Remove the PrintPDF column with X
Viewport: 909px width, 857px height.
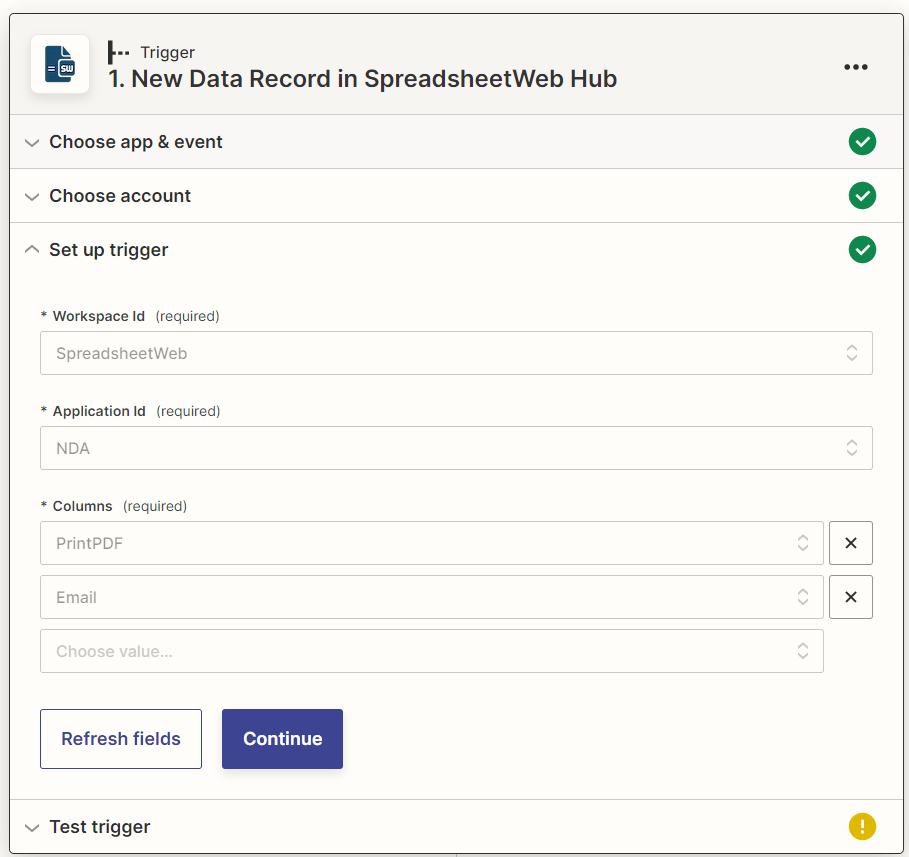coord(850,543)
